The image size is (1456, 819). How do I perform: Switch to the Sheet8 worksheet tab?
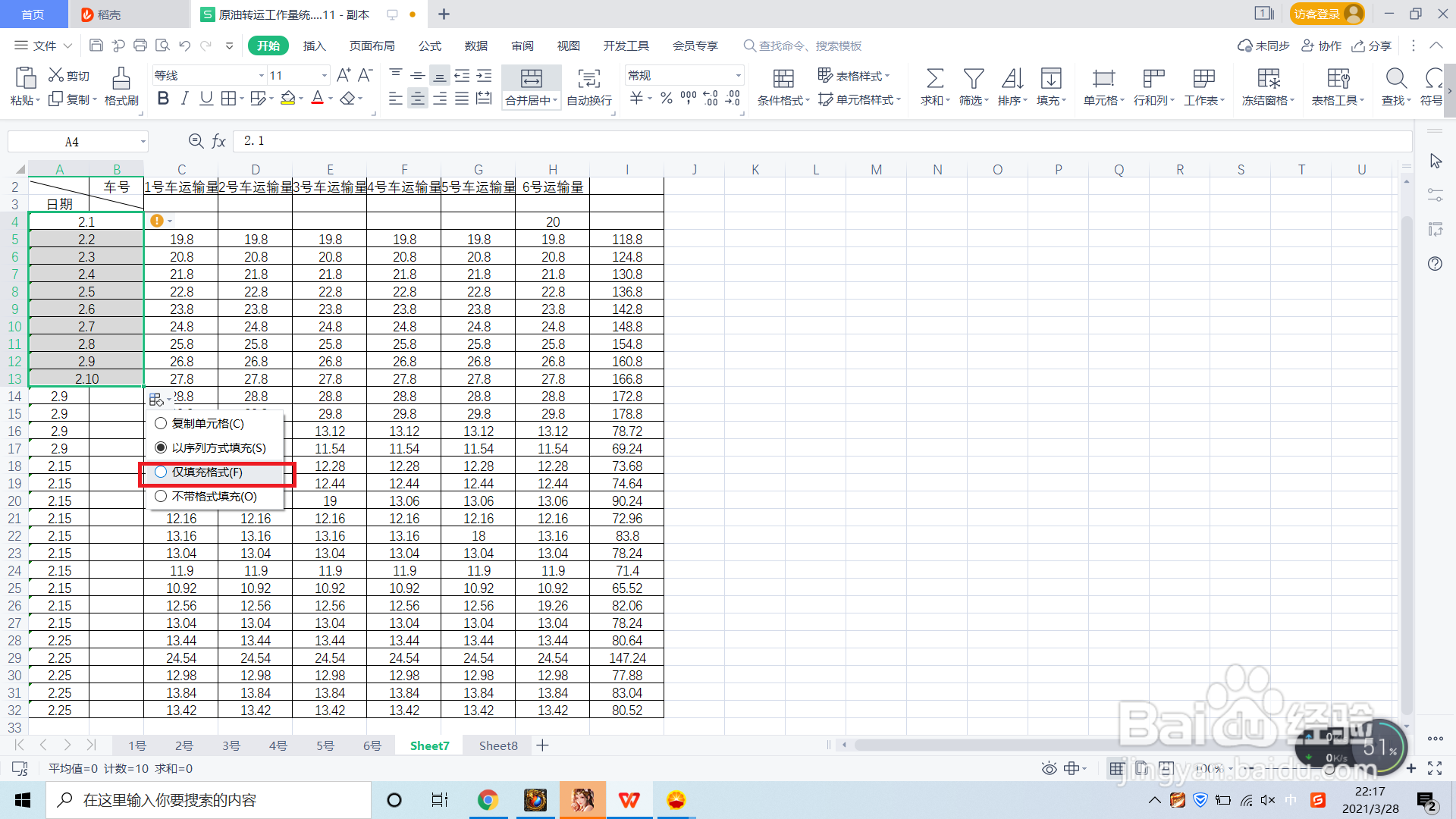coord(498,746)
